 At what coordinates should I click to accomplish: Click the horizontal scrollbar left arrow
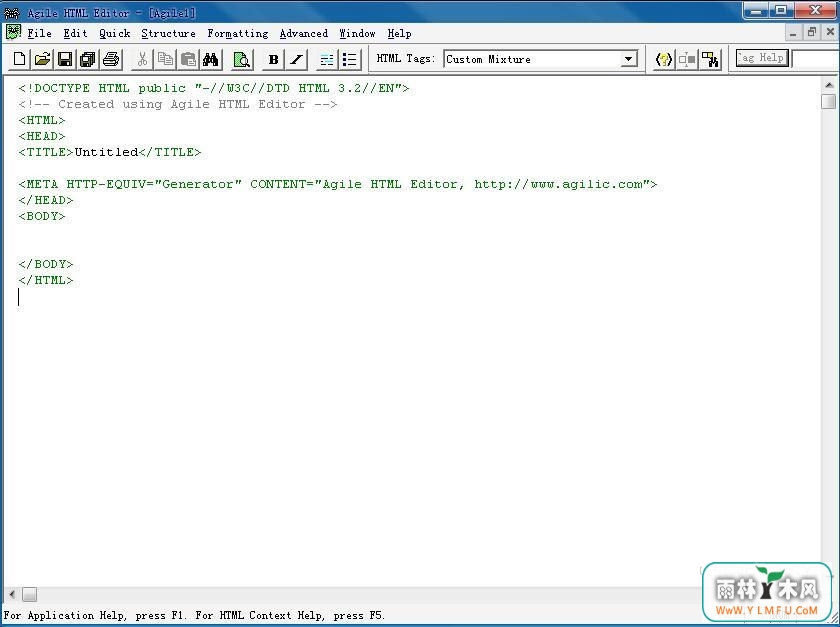pyautogui.click(x=12, y=594)
